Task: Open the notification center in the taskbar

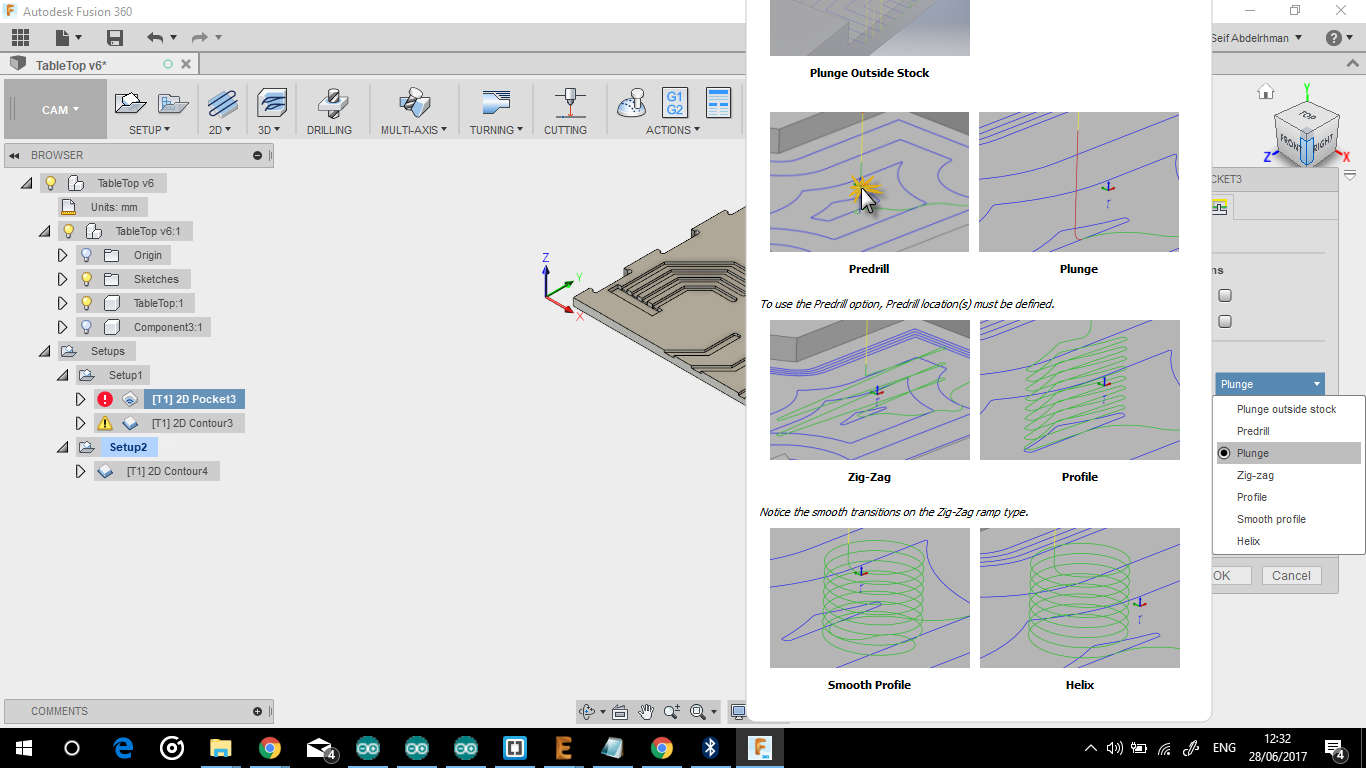Action: (1334, 748)
